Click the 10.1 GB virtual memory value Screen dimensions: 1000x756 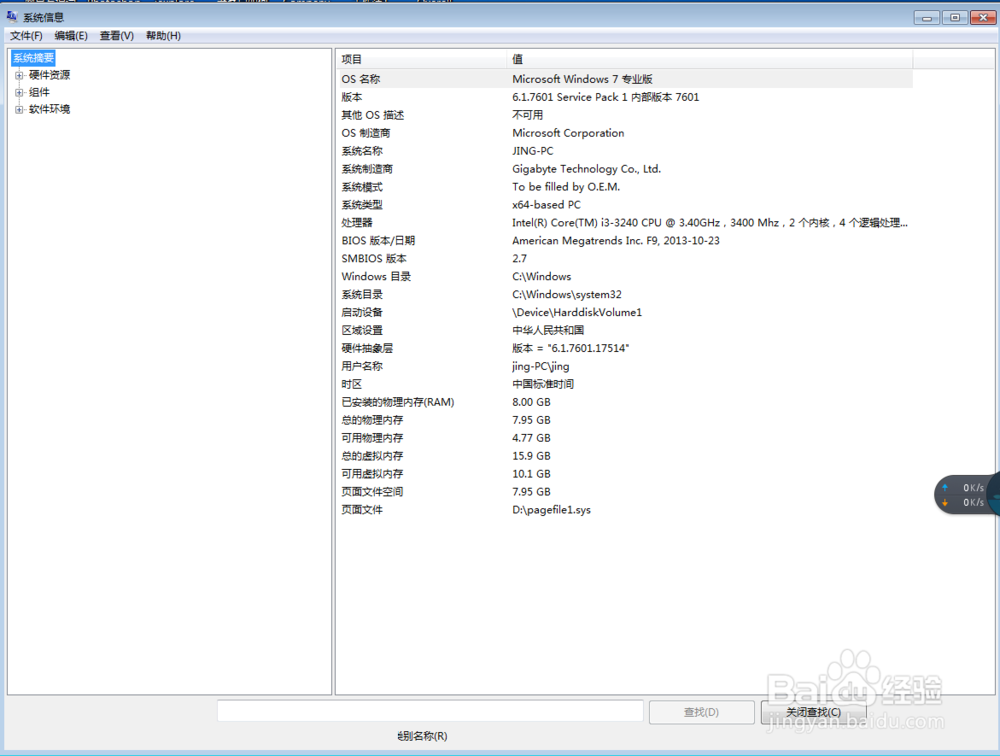531,474
